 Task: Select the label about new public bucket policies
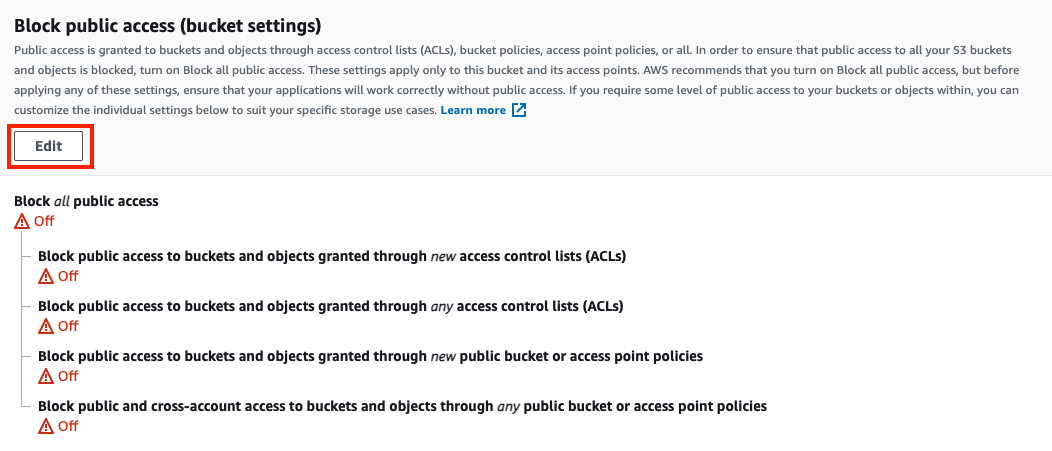coord(370,356)
